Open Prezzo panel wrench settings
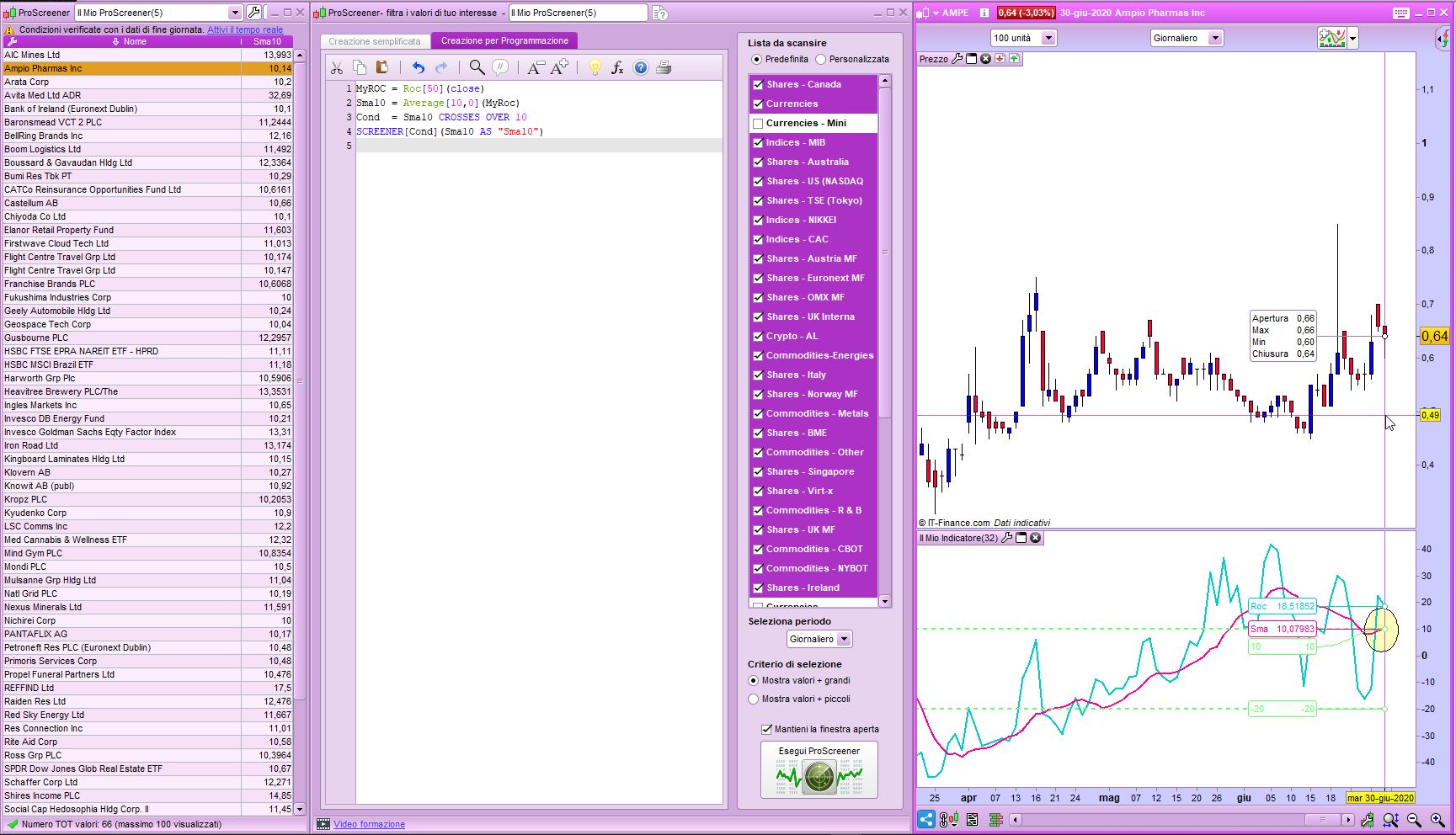The image size is (1456, 835). [x=957, y=59]
